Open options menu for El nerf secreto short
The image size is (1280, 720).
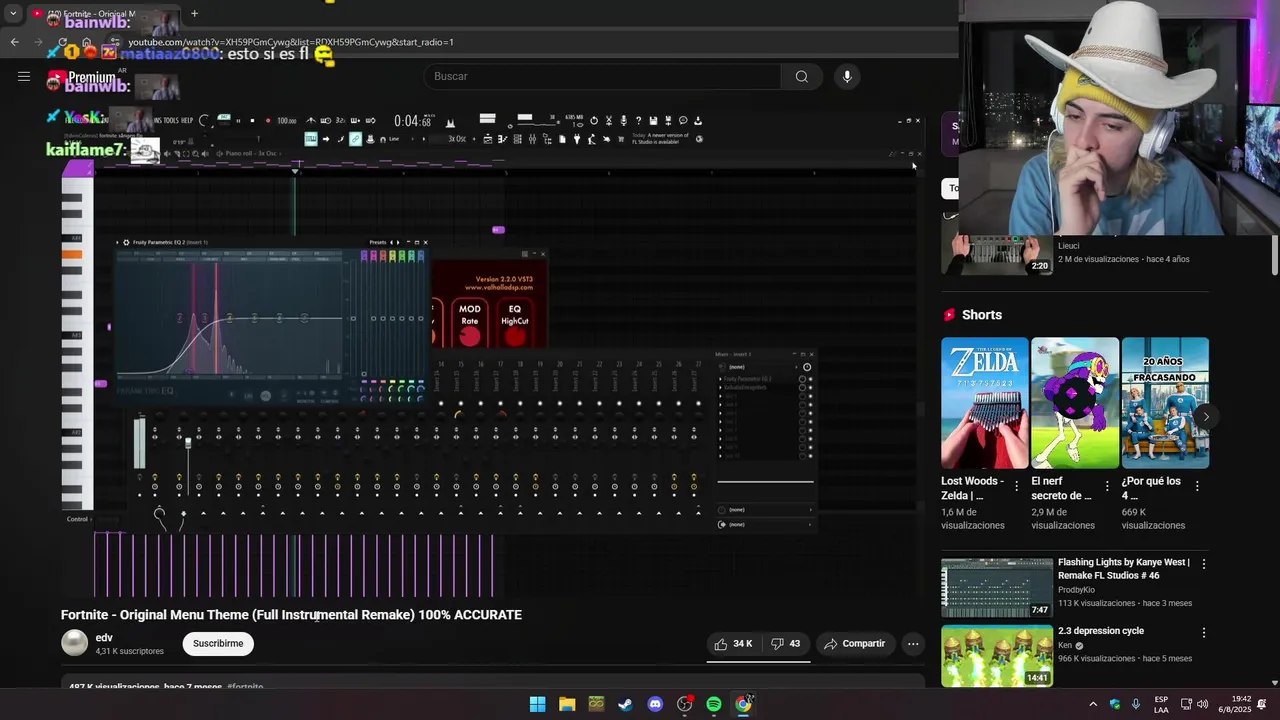tap(1107, 486)
